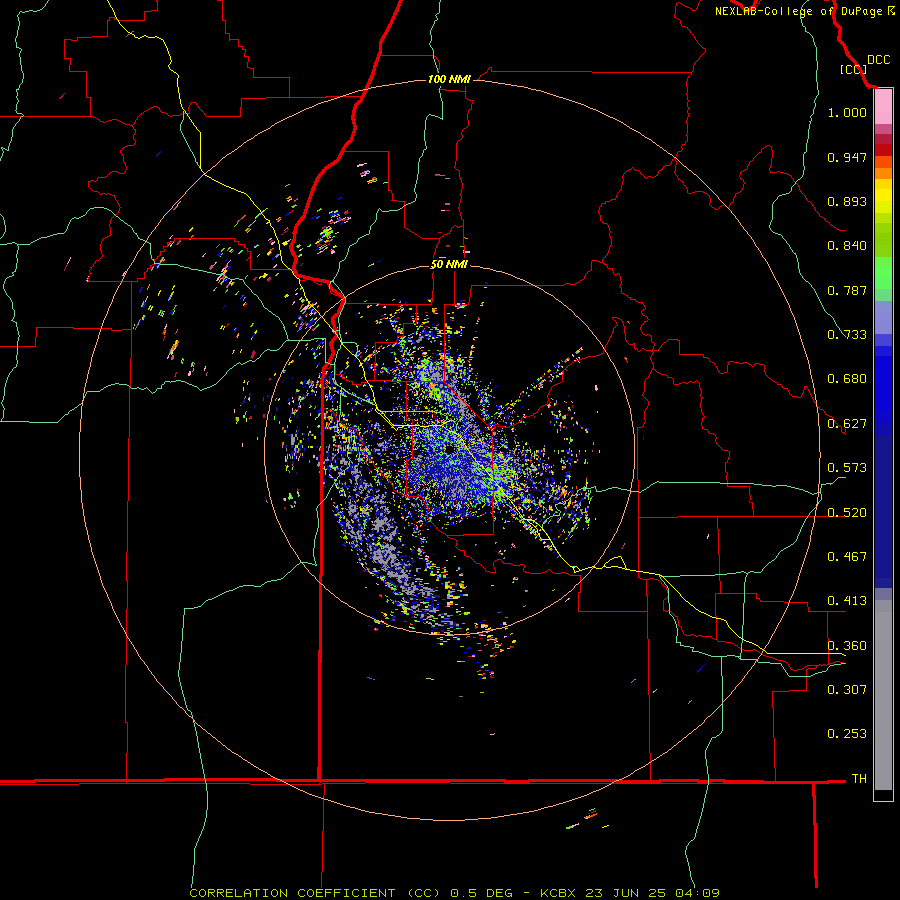Select the 0.413 legend value
900x900 pixels.
pos(847,601)
